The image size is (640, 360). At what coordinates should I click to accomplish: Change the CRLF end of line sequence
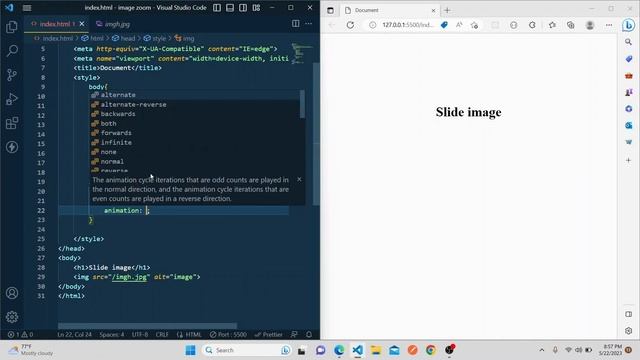click(x=162, y=335)
